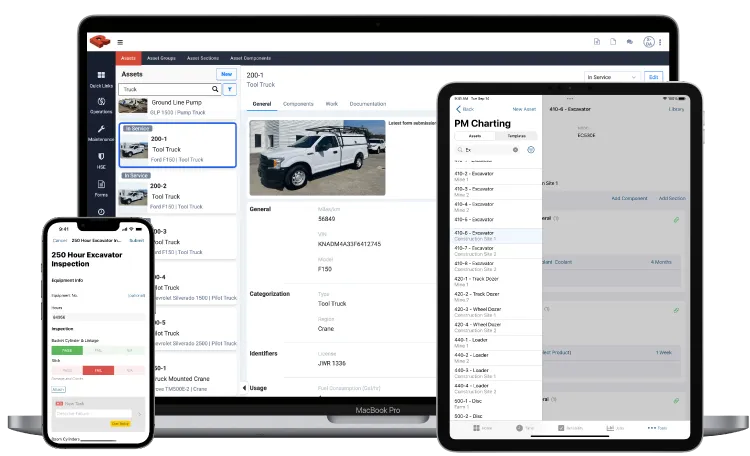Select '420-3 - Wheel Dozer' in tablet list

coord(496,312)
